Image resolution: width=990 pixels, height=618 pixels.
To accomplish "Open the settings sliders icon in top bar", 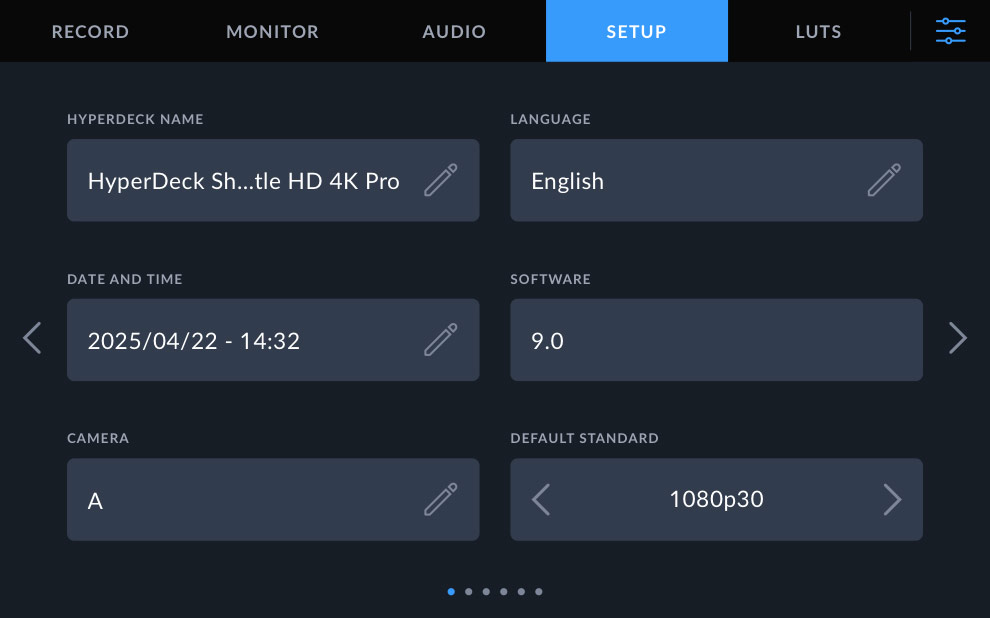I will coord(949,31).
